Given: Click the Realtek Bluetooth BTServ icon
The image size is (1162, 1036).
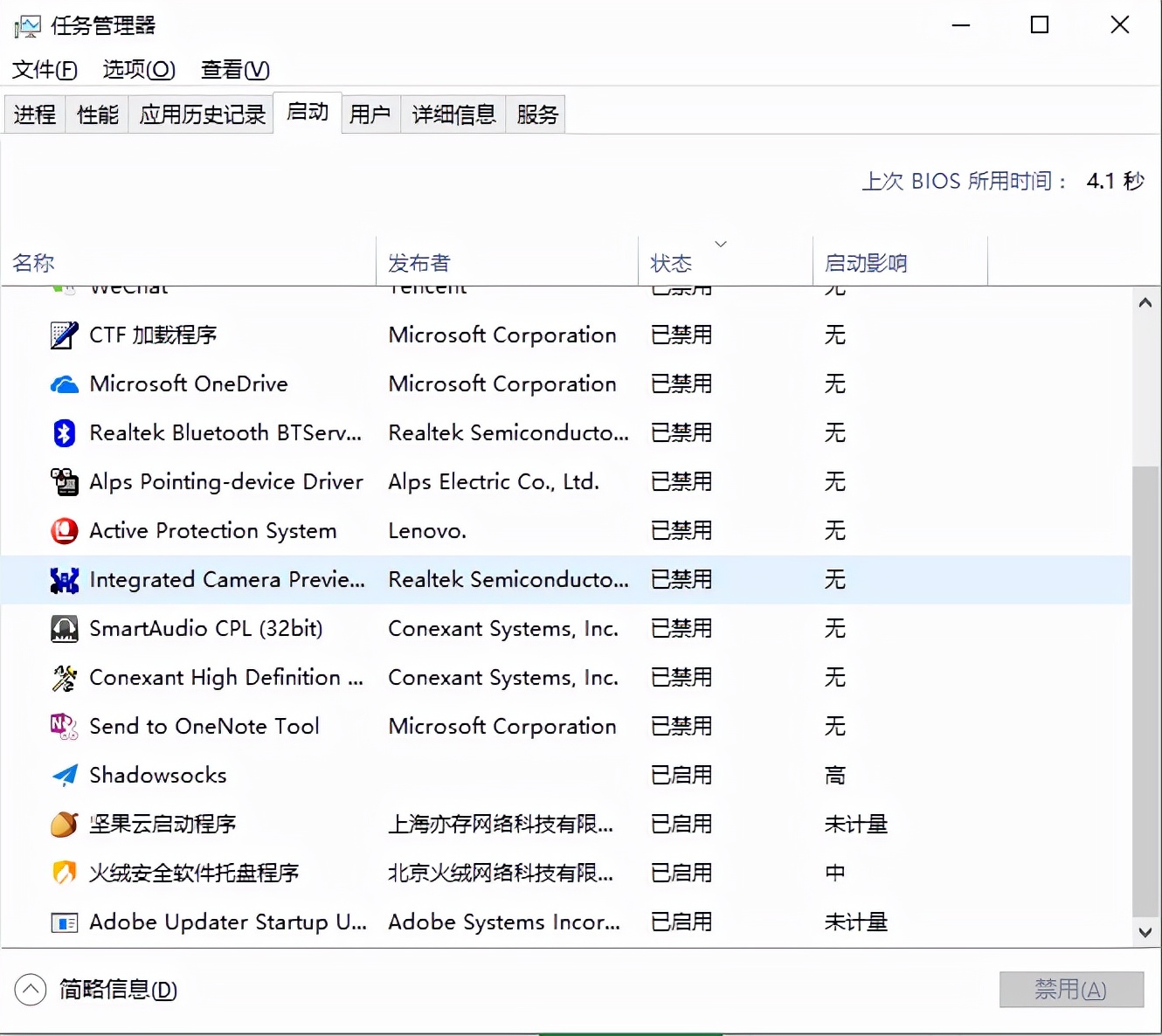Looking at the screenshot, I should 64,432.
